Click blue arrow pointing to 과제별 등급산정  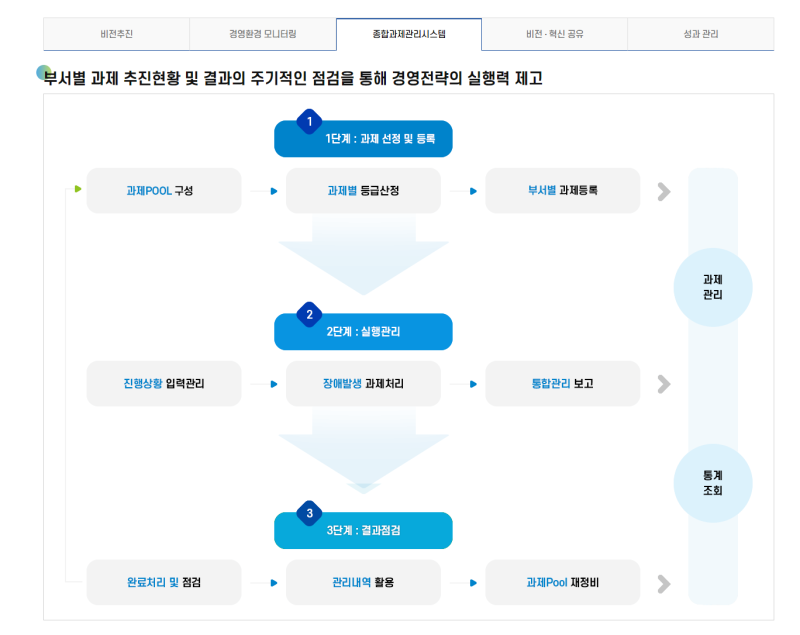pos(274,191)
